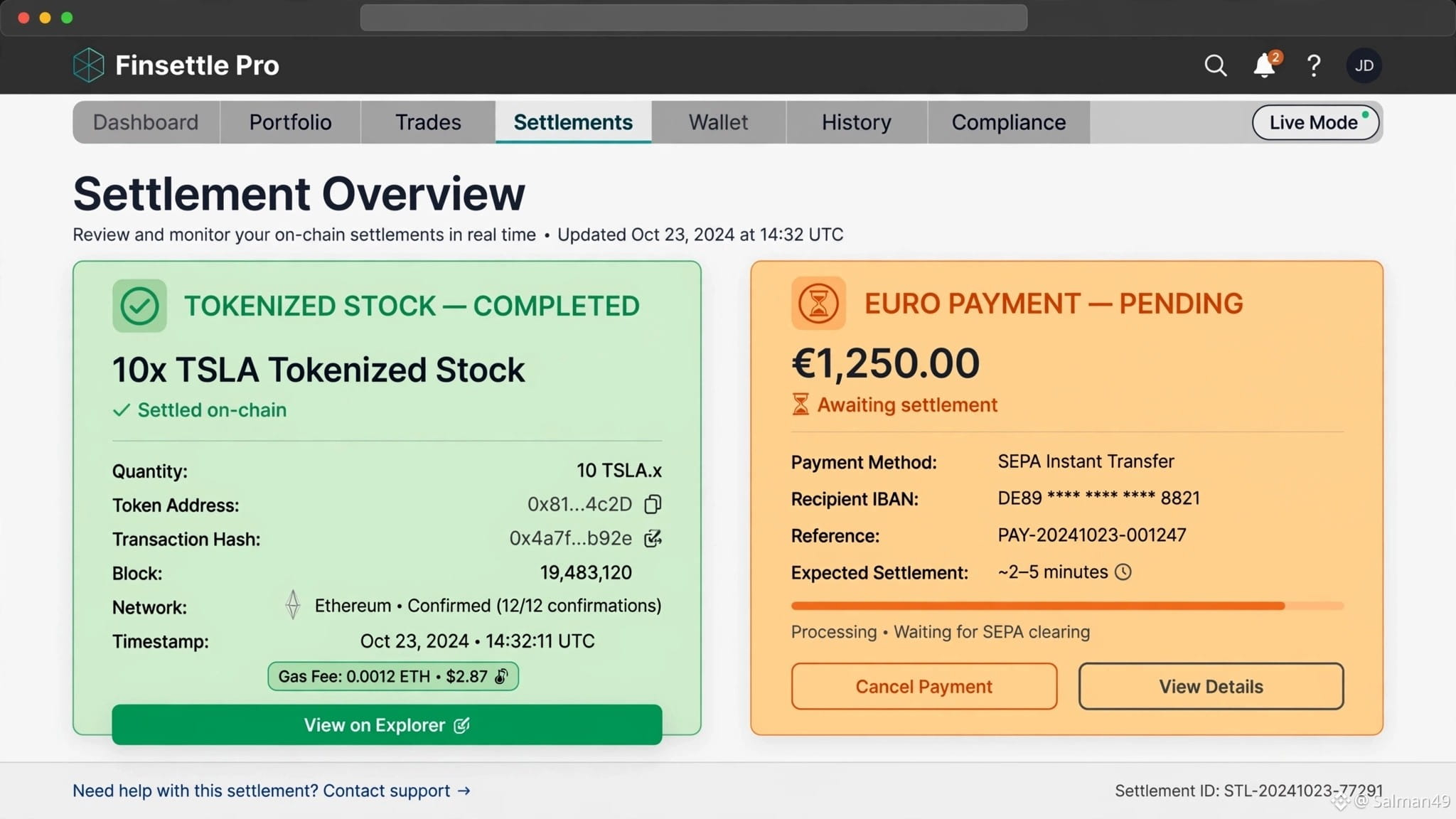Click View Details button

[x=1211, y=686]
